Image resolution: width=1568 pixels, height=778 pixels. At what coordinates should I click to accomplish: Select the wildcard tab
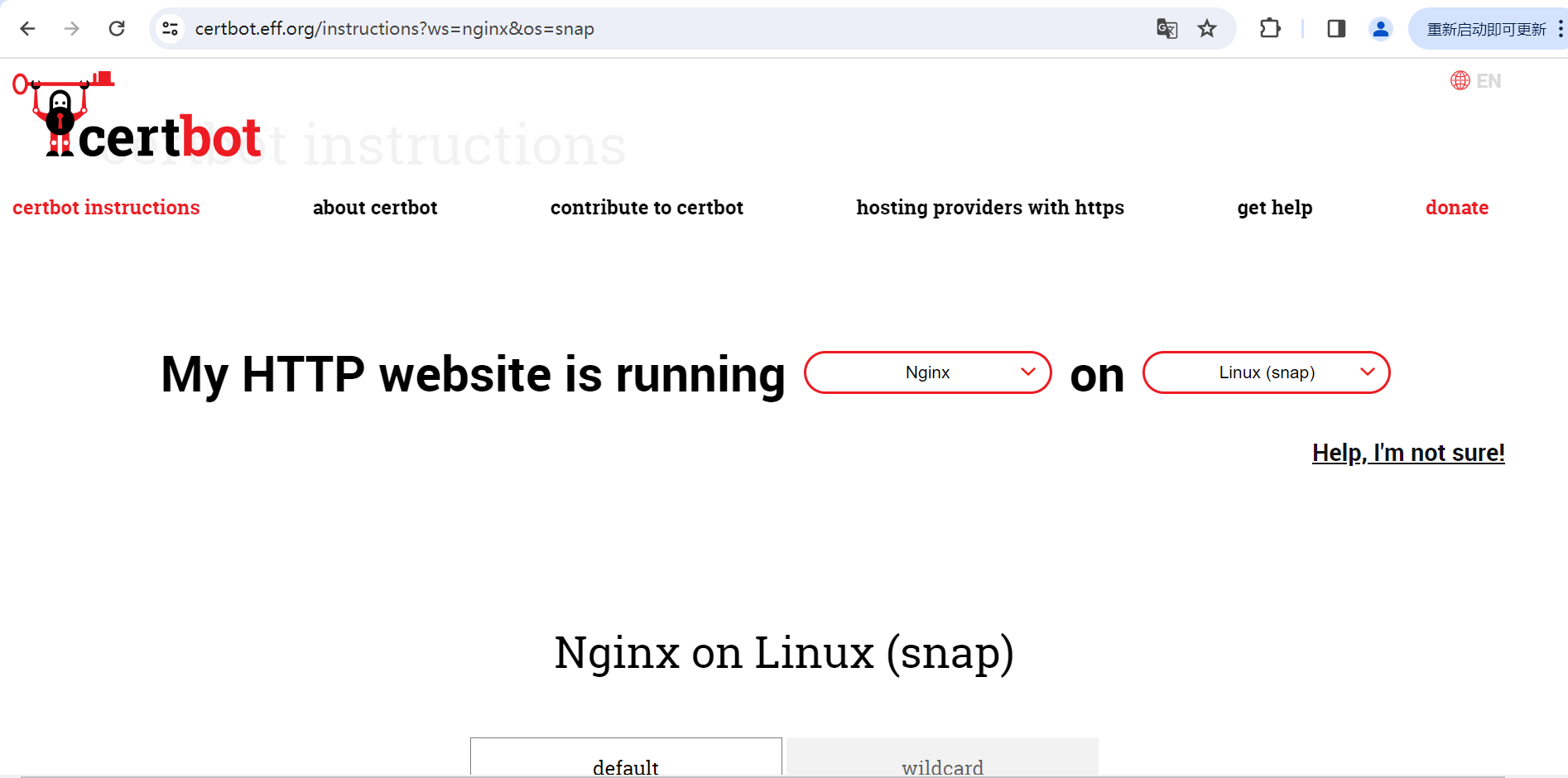(943, 757)
